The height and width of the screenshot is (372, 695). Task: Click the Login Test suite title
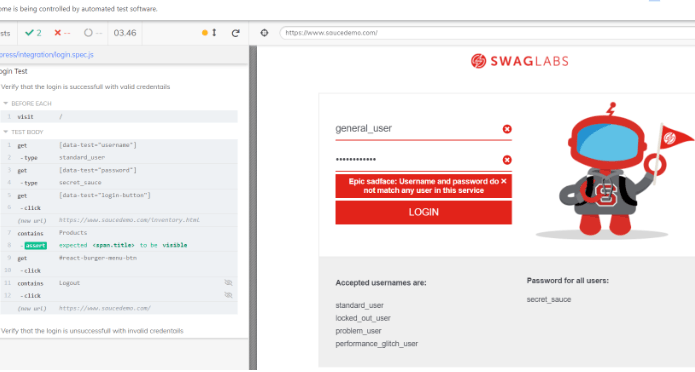click(x=14, y=71)
